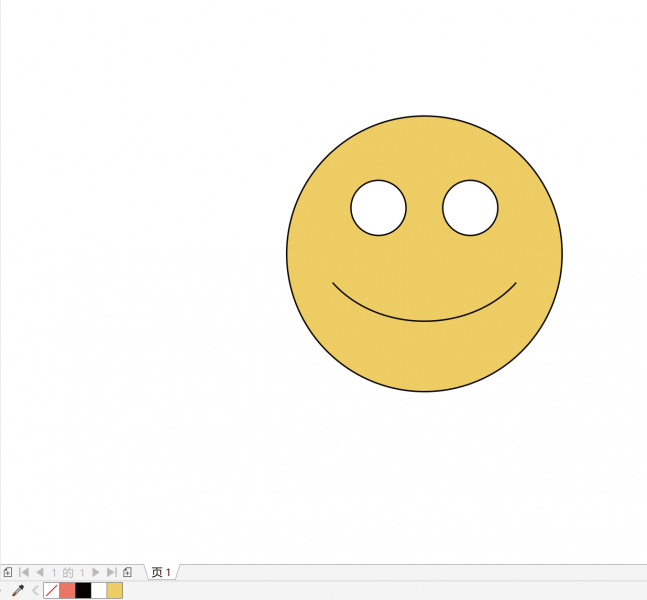This screenshot has height=600, width=647.
Task: Apply the salmon red swatch
Action: pyautogui.click(x=67, y=591)
